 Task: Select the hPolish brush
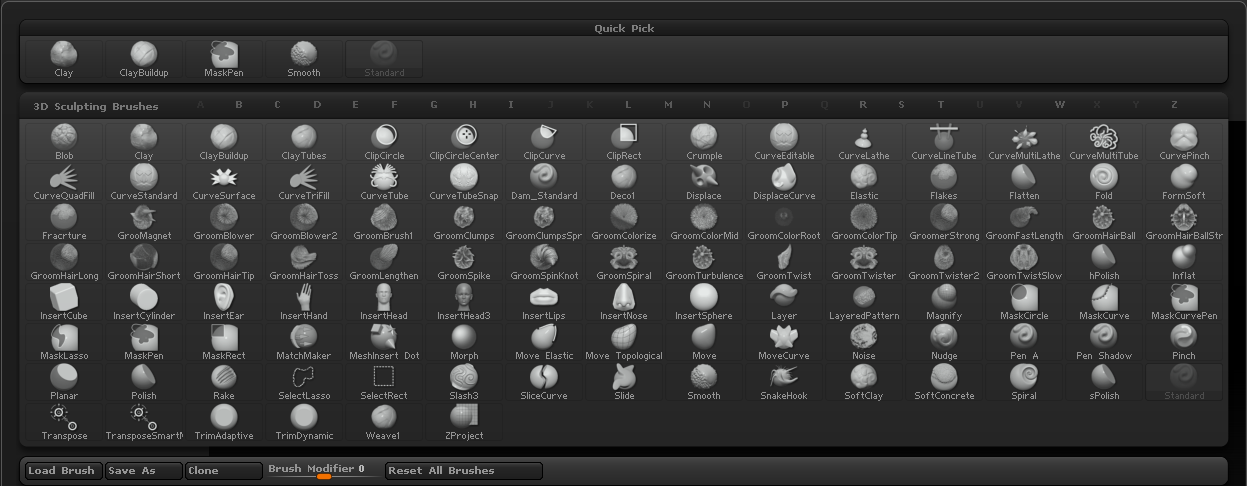click(1103, 262)
